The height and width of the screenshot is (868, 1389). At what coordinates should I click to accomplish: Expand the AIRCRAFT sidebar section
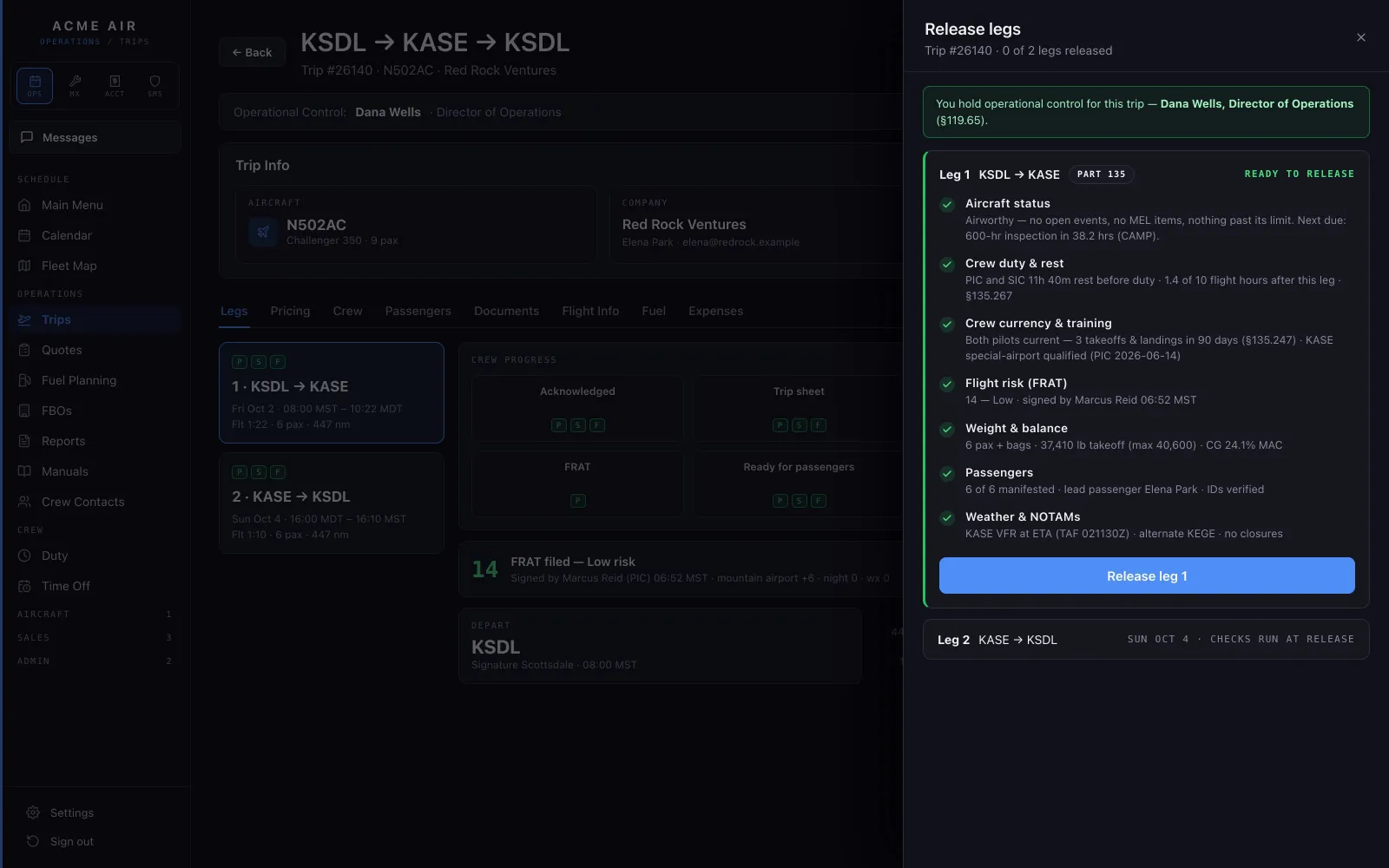tap(95, 614)
